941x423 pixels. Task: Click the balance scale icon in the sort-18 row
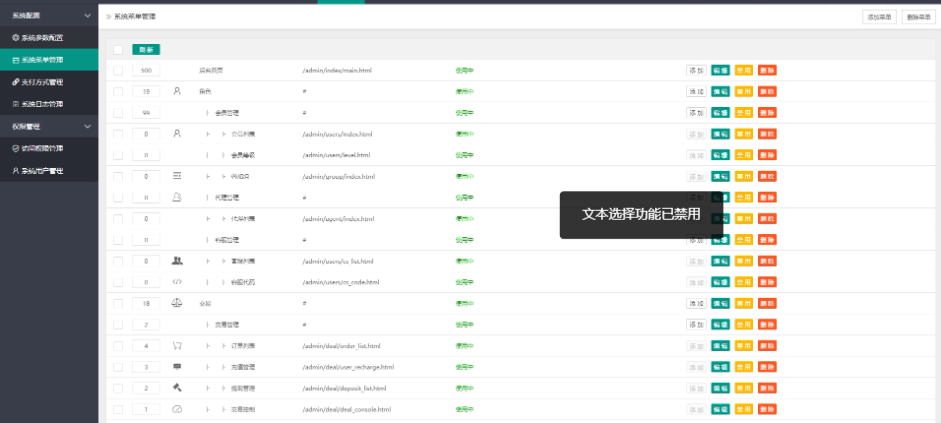(x=177, y=303)
